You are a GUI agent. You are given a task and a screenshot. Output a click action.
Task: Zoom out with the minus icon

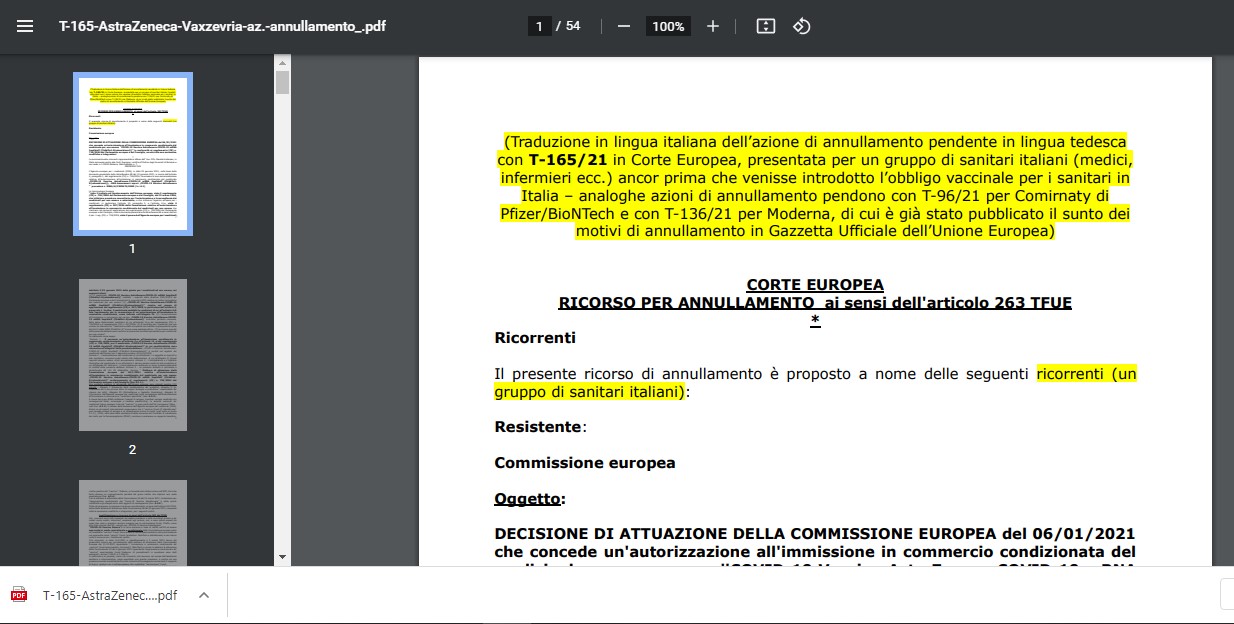click(x=624, y=26)
